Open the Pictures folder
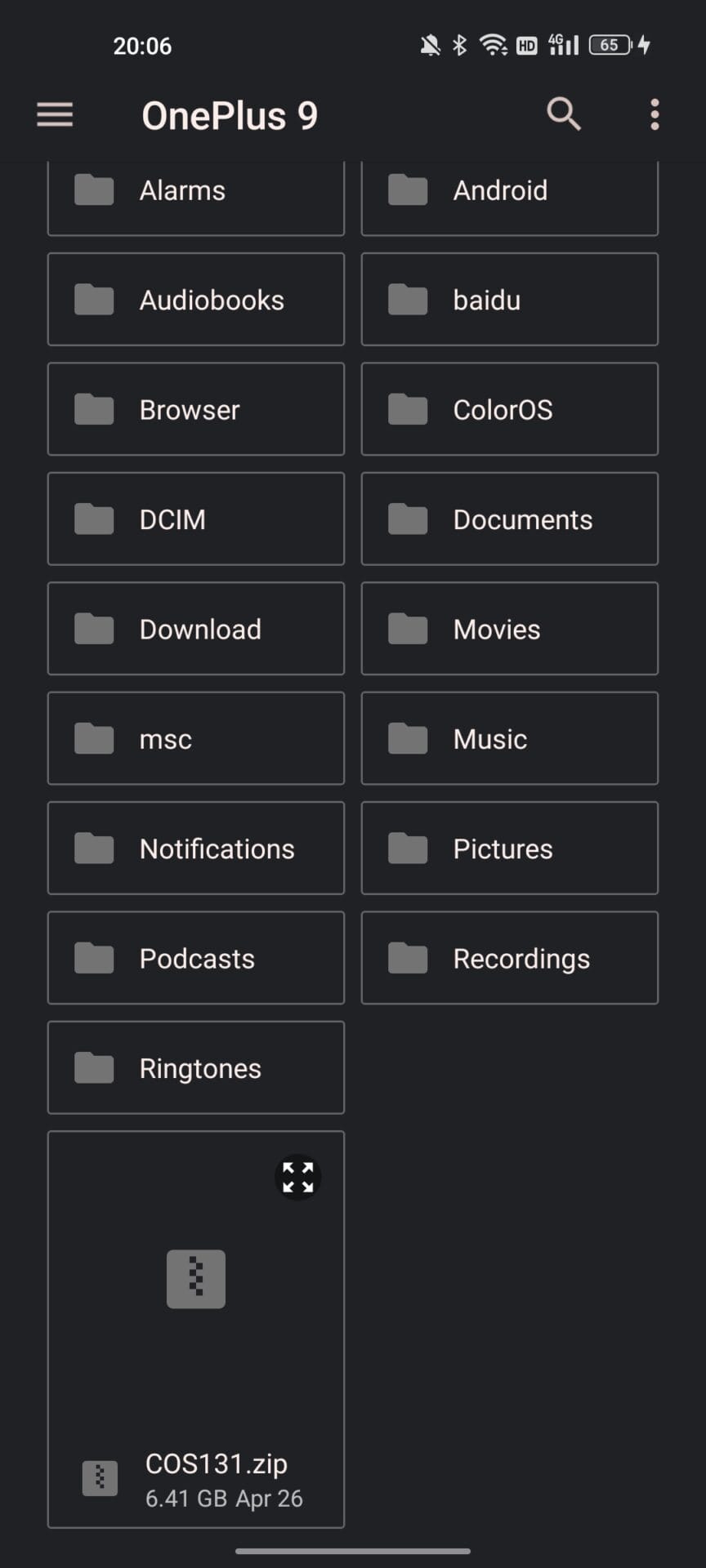The image size is (706, 1568). [510, 849]
